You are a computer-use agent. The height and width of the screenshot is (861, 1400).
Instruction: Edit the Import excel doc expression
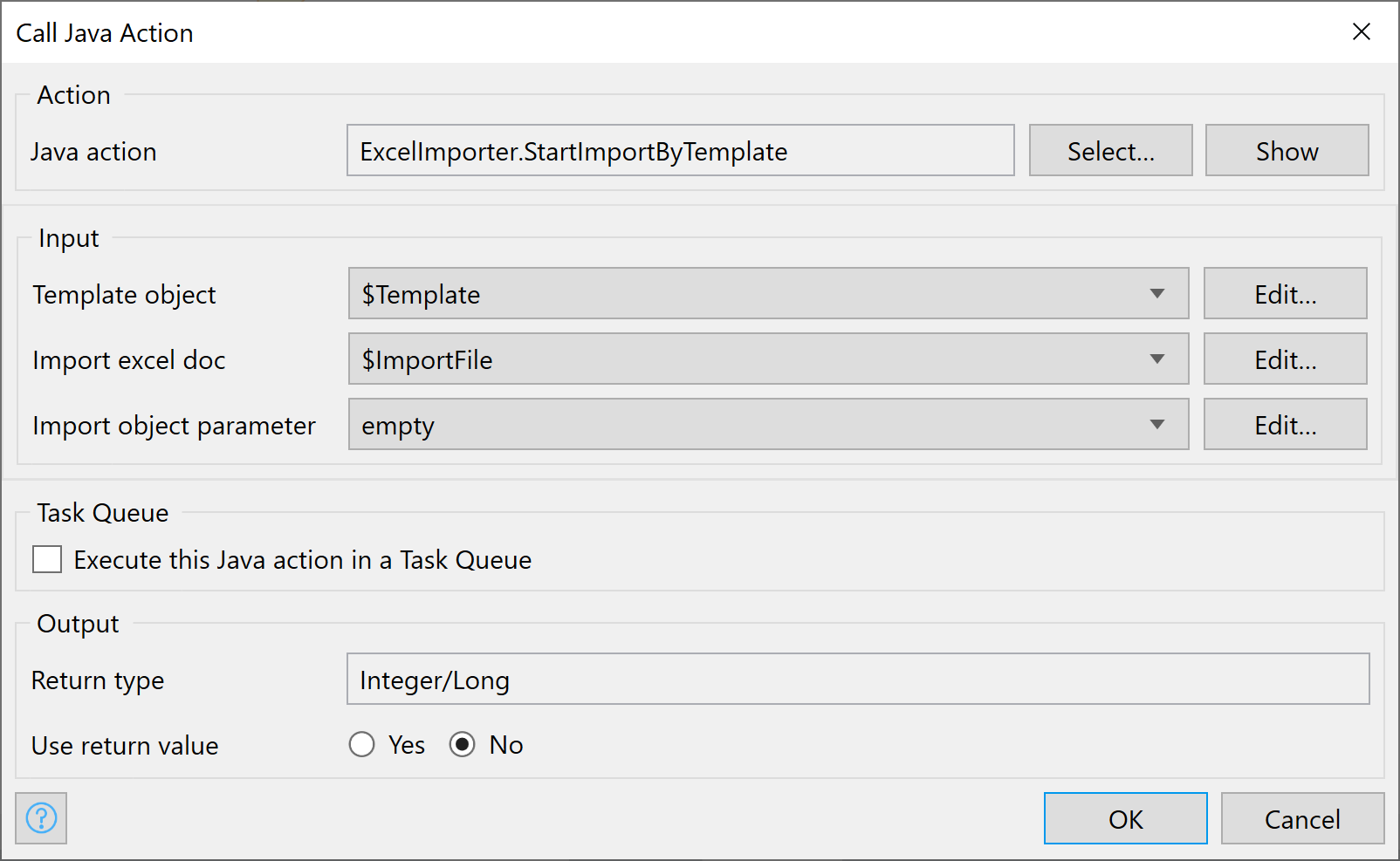pos(1285,359)
